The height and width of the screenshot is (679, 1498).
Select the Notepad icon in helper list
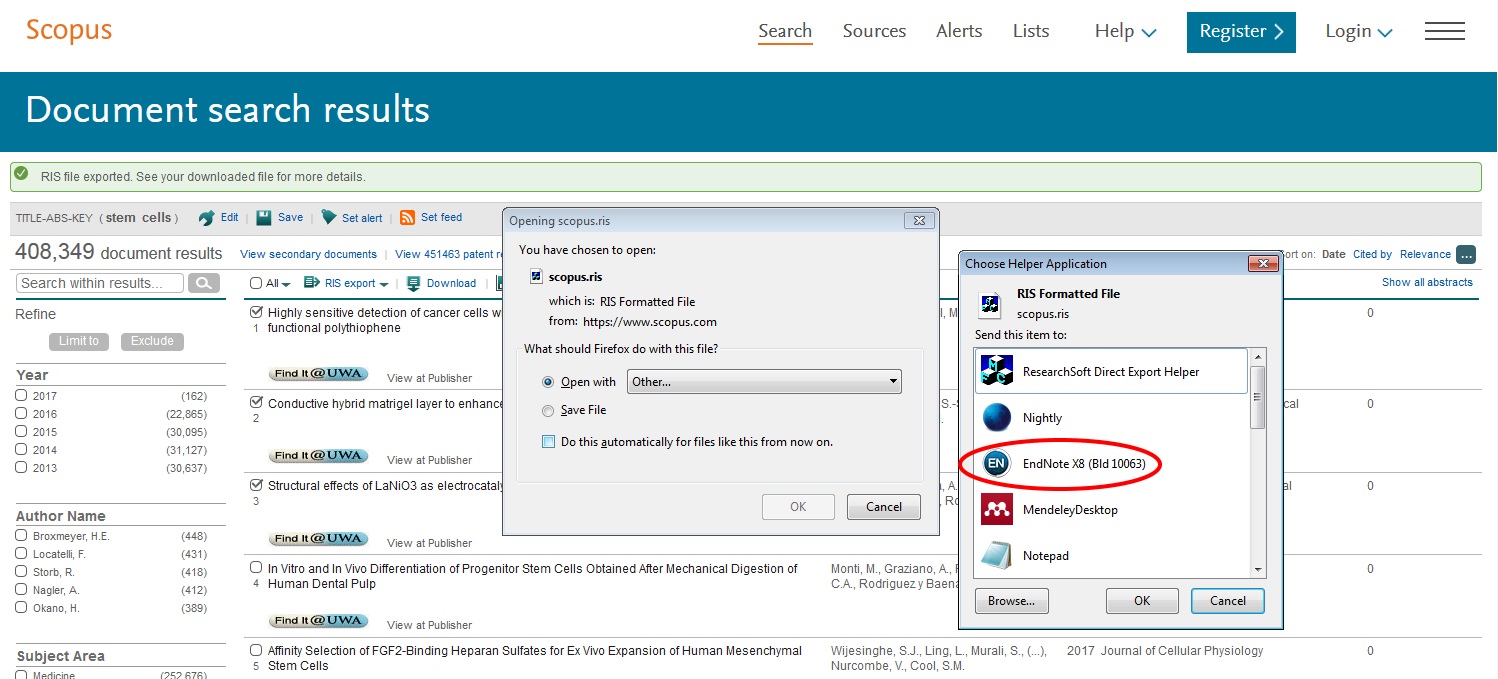point(997,555)
